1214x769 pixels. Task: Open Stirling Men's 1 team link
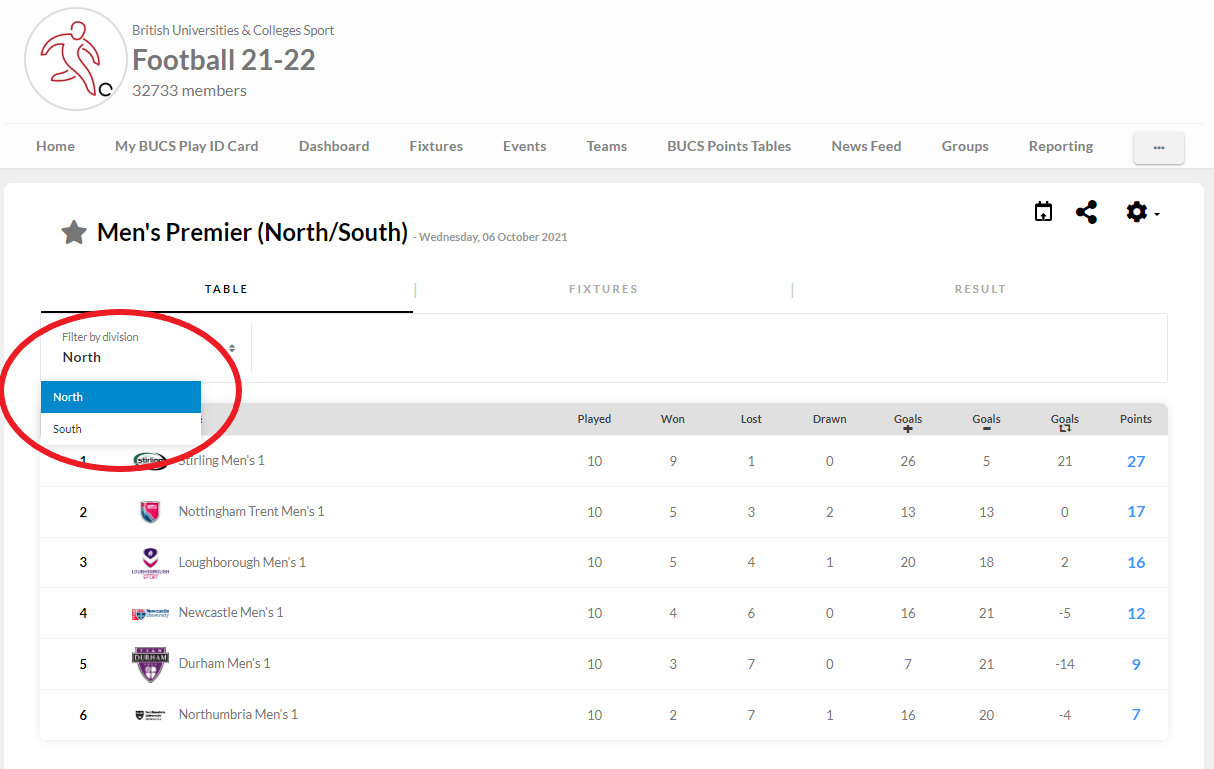(221, 461)
